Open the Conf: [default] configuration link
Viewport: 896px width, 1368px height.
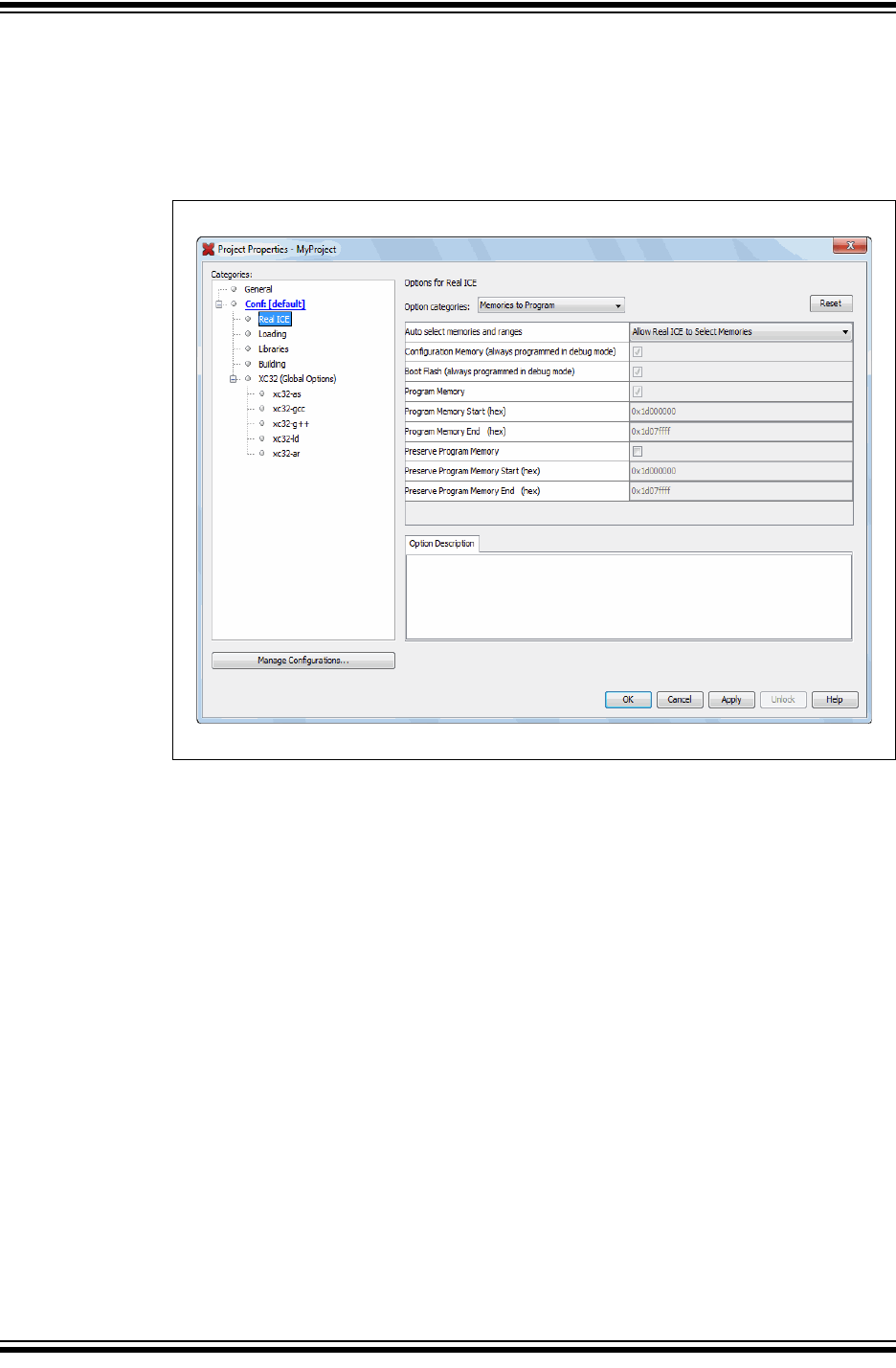[275, 304]
